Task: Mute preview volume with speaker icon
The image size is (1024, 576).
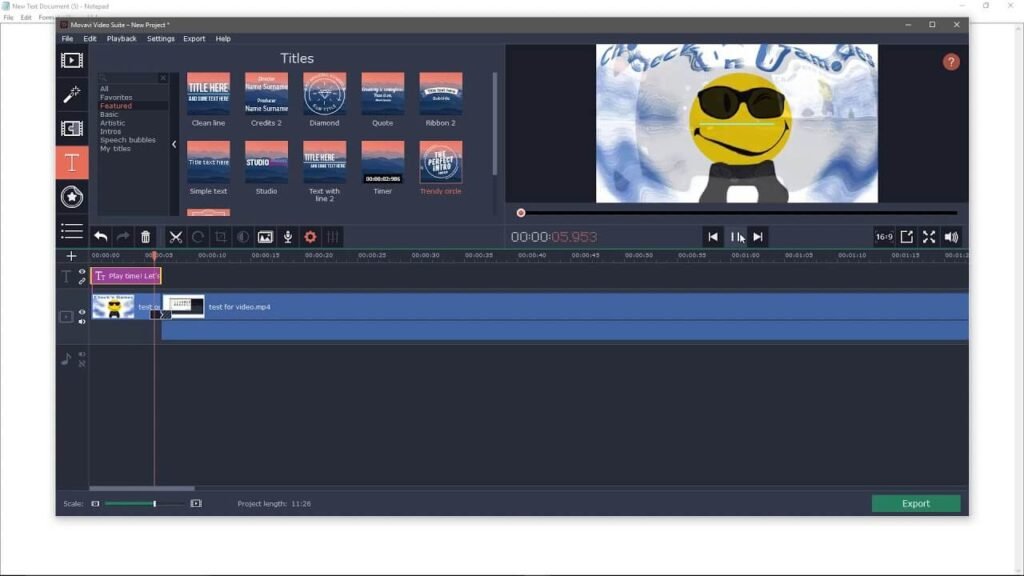Action: click(x=952, y=237)
